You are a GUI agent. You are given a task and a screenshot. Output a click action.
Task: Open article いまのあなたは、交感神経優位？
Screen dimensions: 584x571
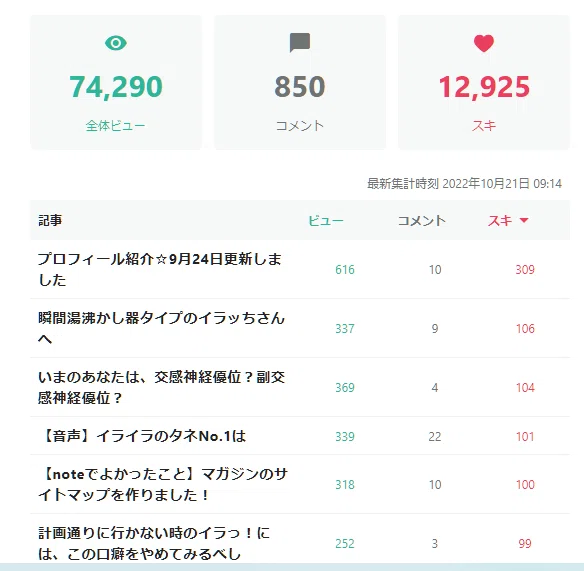click(x=161, y=387)
